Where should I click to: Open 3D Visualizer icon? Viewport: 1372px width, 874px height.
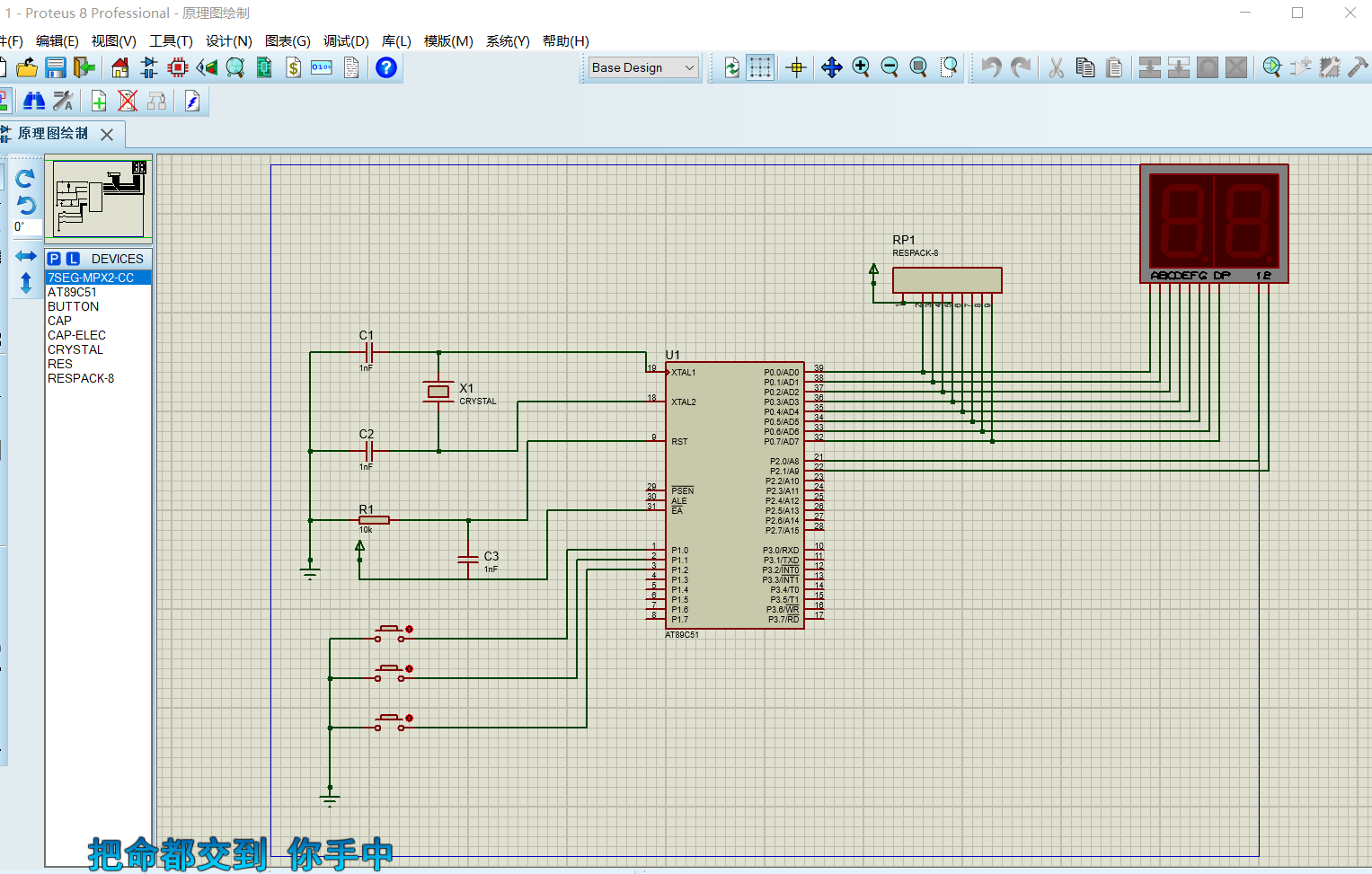207,67
